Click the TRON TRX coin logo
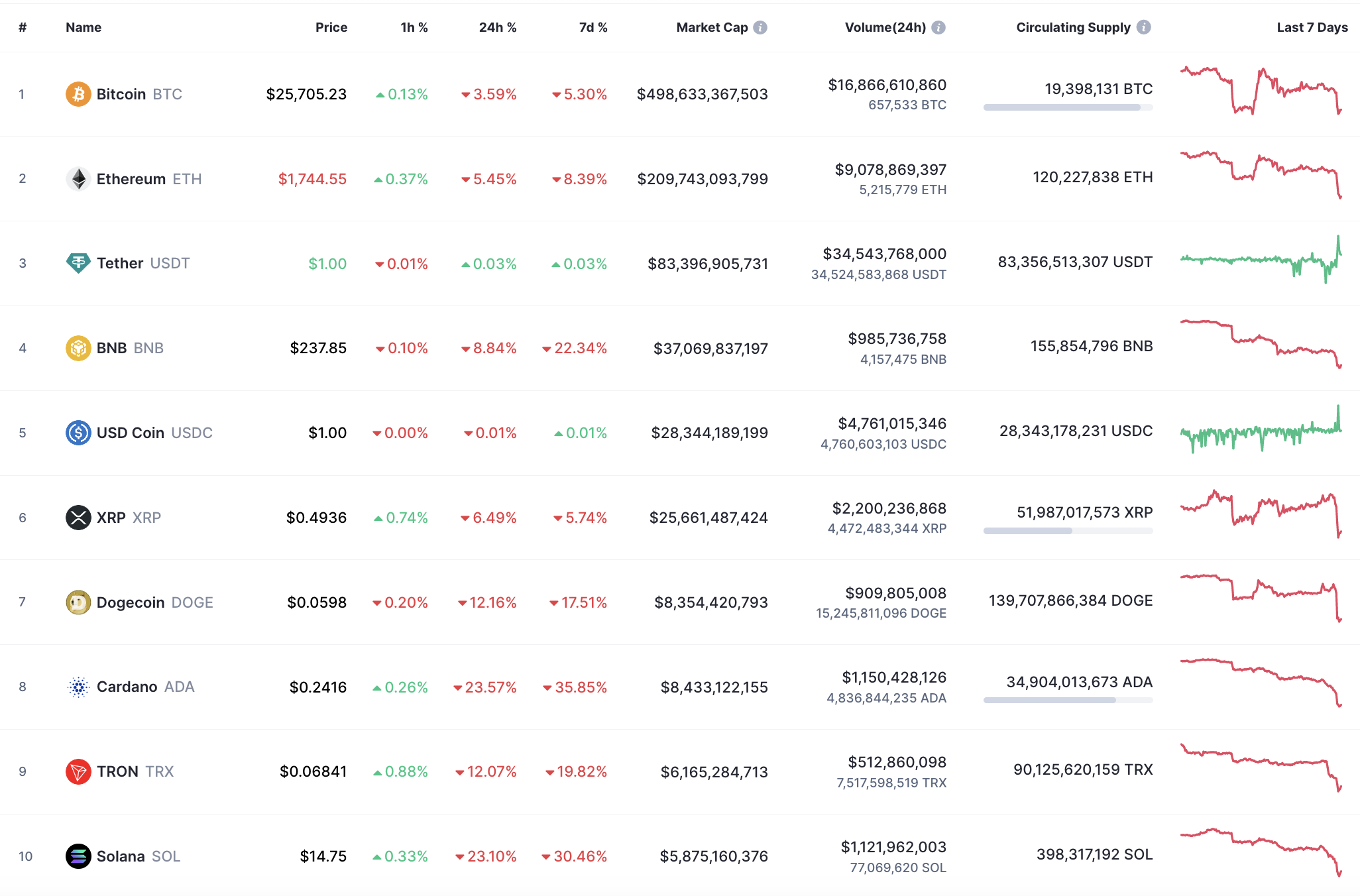This screenshot has height=896, width=1360. pyautogui.click(x=78, y=771)
